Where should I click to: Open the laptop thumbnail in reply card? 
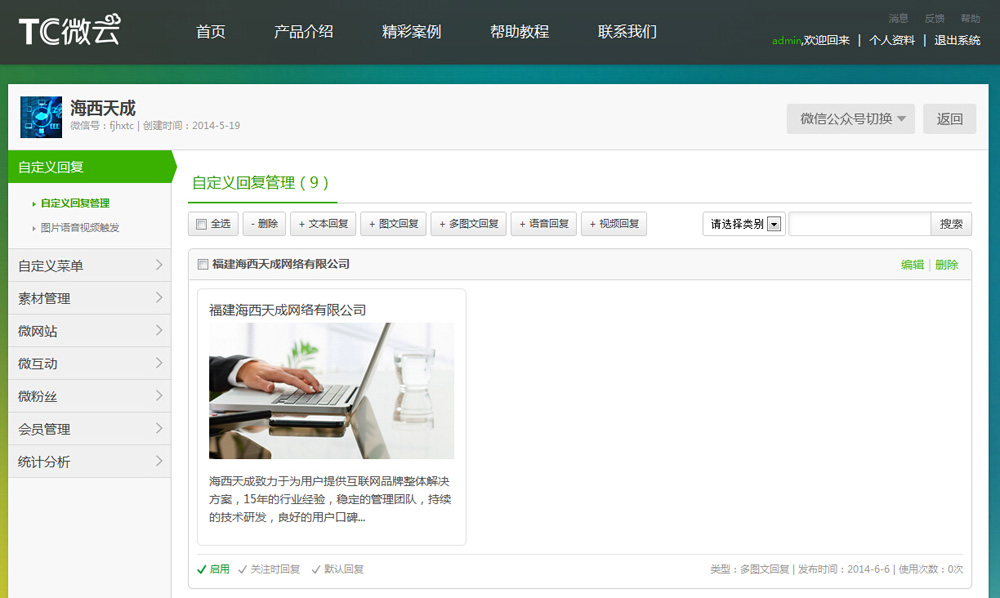pos(331,390)
